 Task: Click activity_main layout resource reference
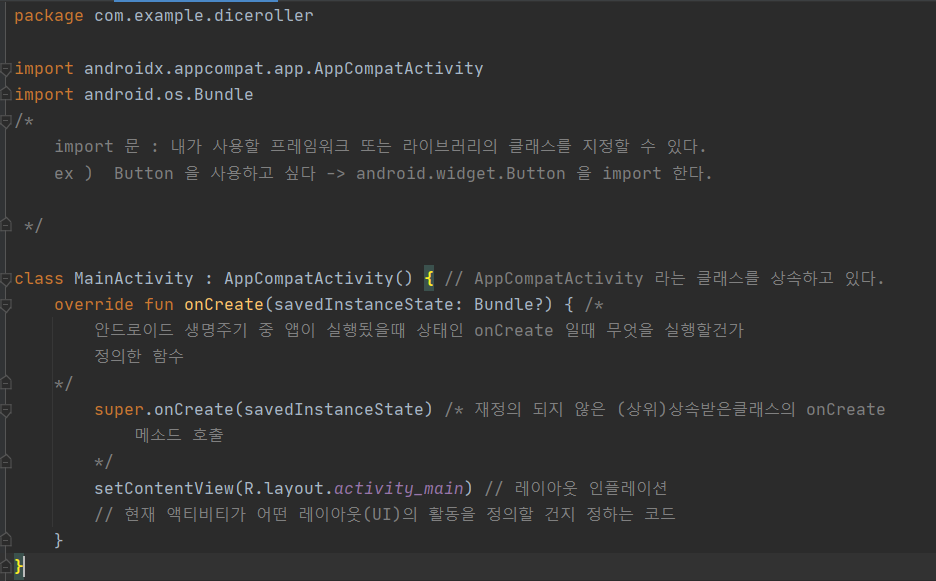pos(398,488)
